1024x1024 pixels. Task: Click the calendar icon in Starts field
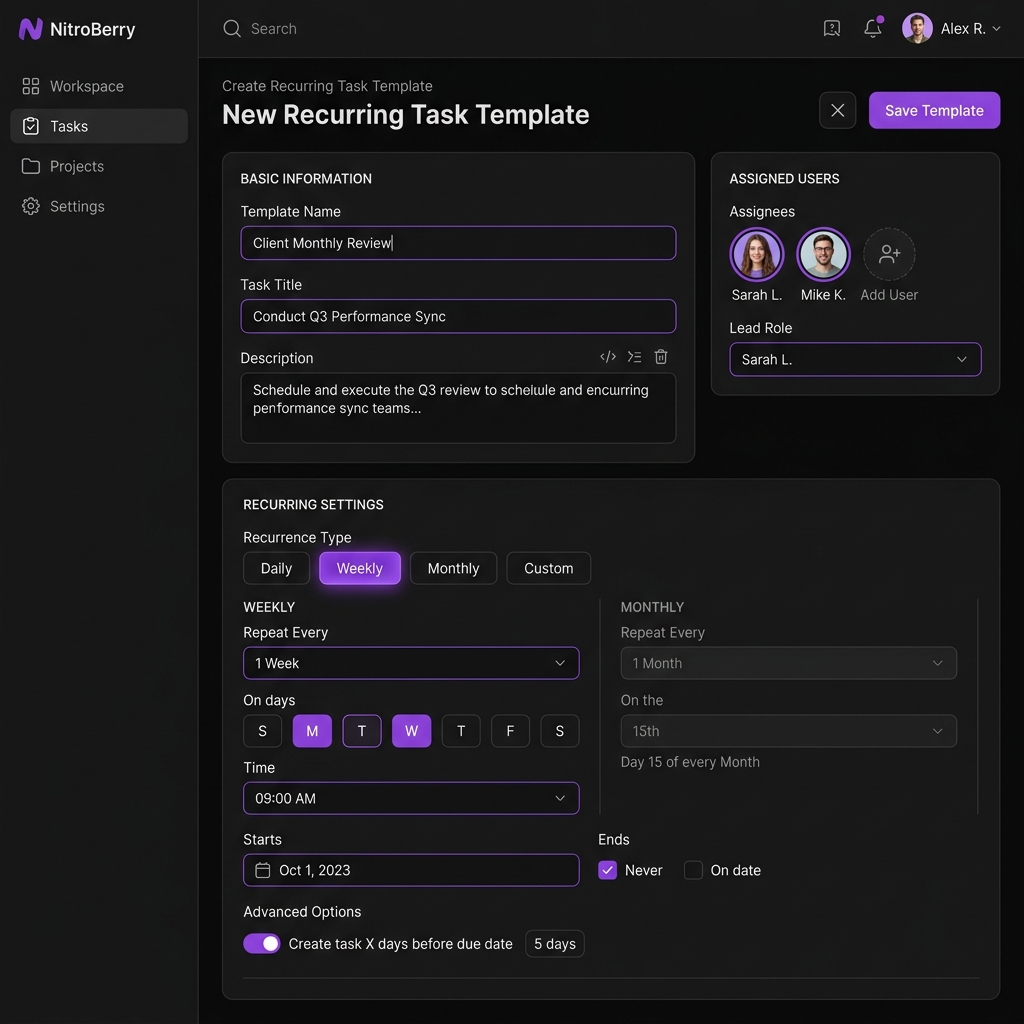tap(263, 870)
